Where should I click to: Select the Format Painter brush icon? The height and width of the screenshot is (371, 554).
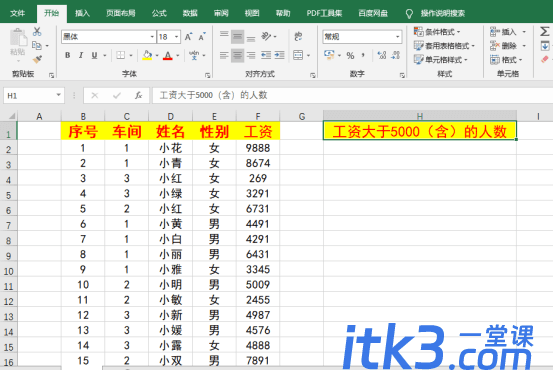(37, 59)
